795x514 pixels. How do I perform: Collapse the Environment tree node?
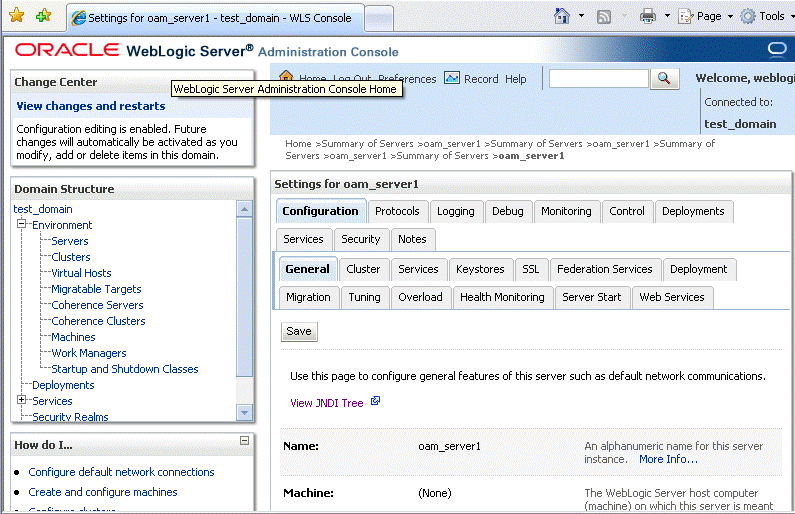click(x=21, y=224)
